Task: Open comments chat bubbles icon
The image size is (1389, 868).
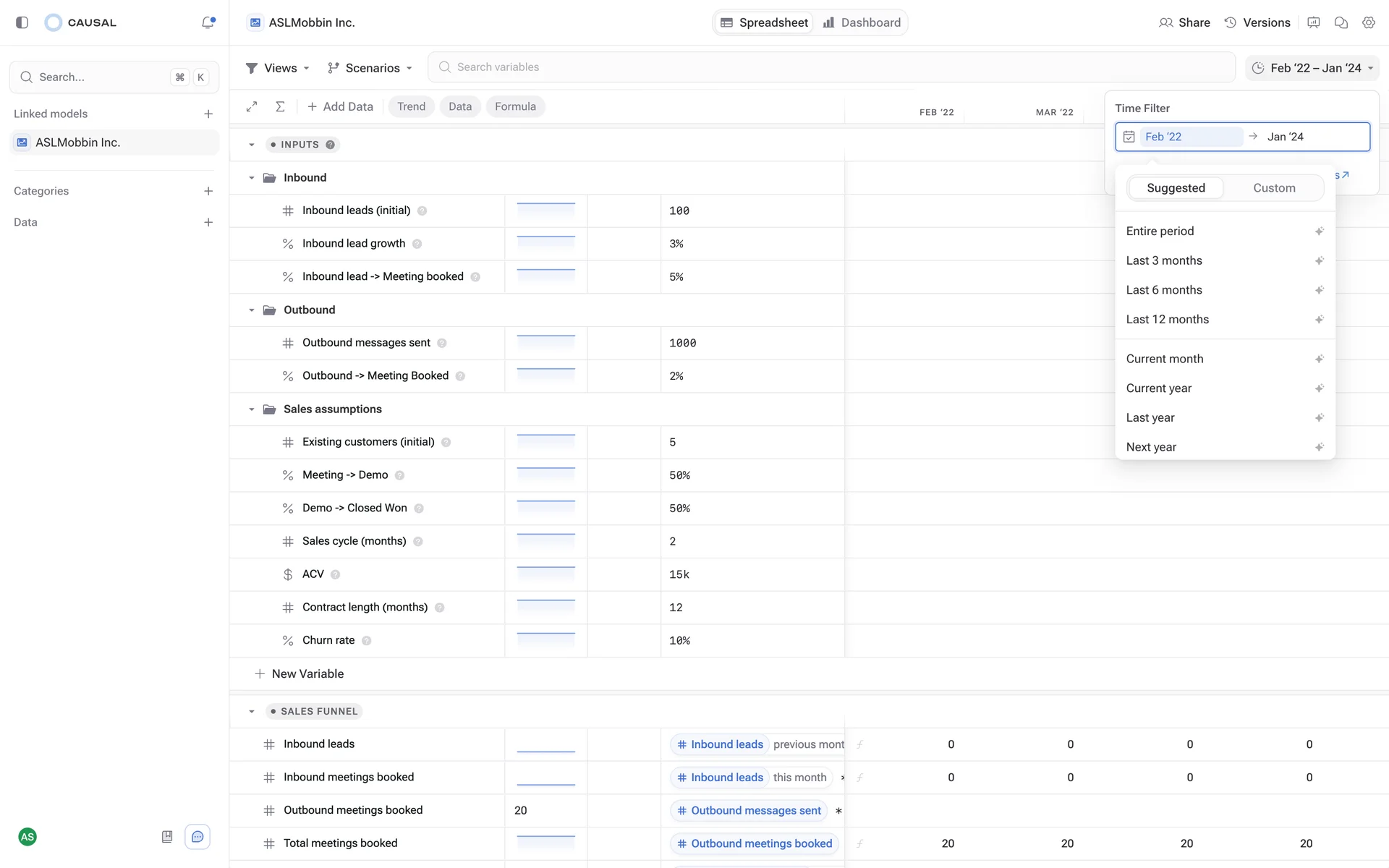Action: [x=1341, y=22]
